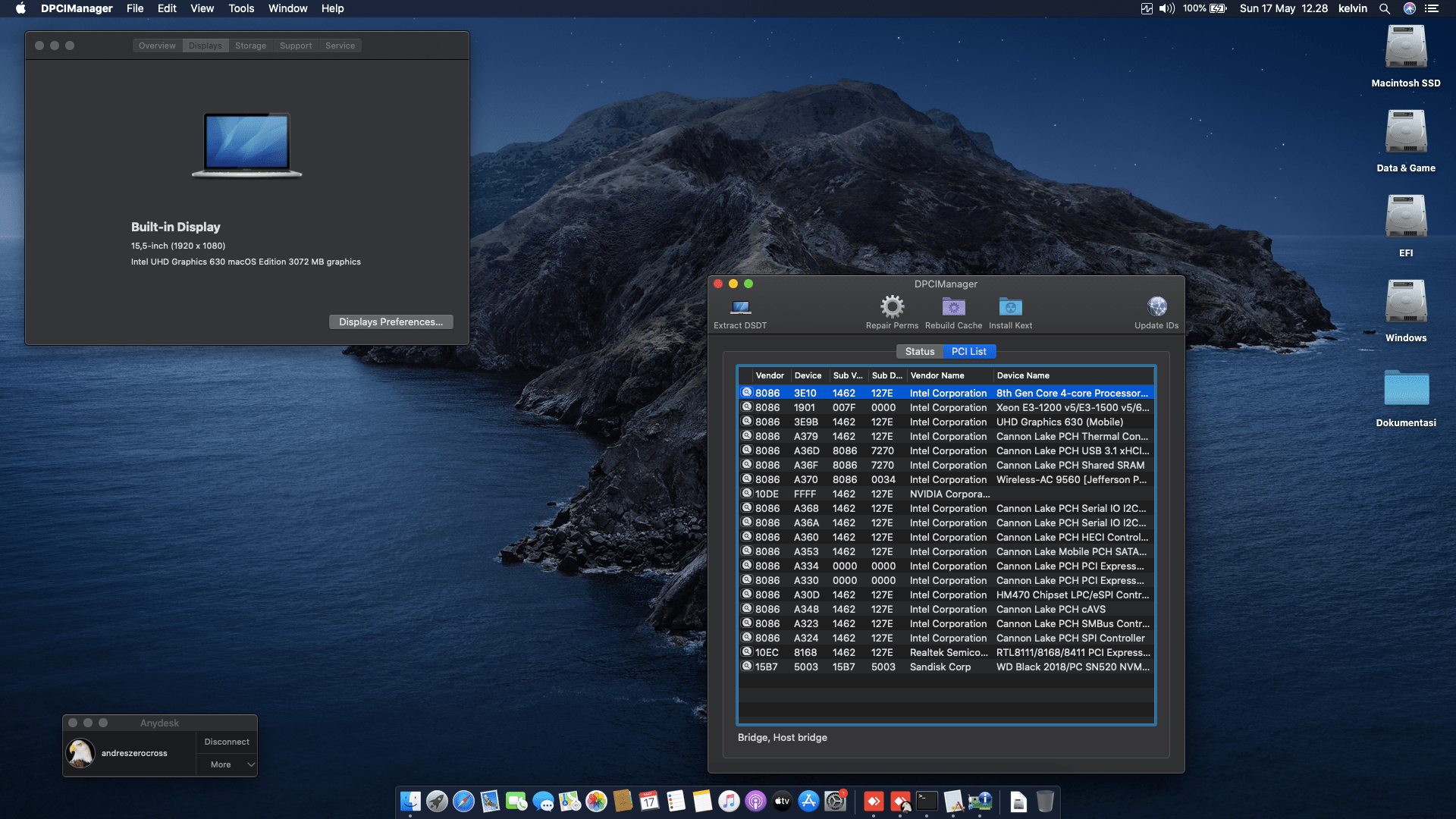Select the Cannon Lake PCH SPI Controller row
Screen dimensions: 1456x819
tap(946, 638)
